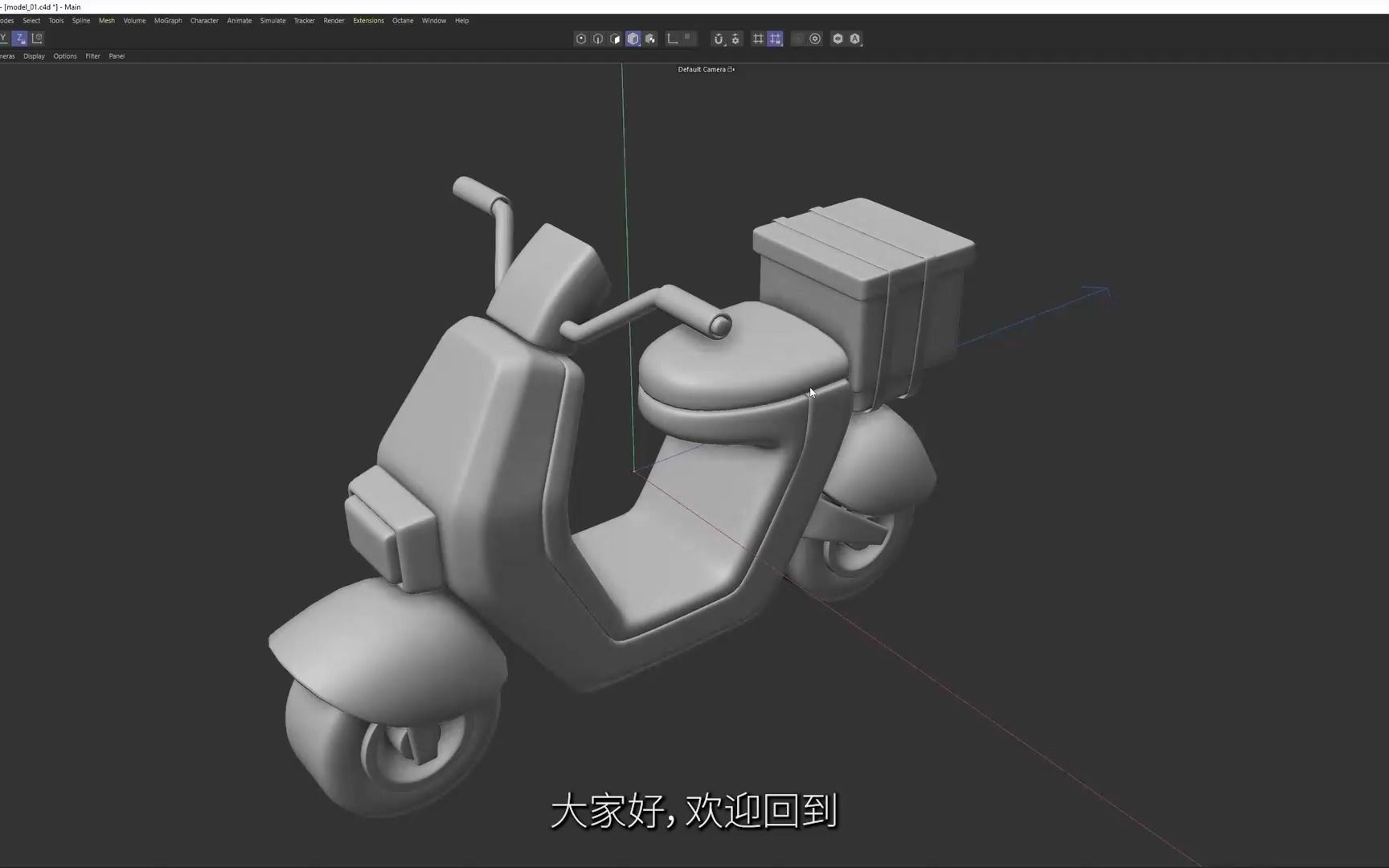1389x868 pixels.
Task: Toggle the Z workplane alignment button
Action: [20, 38]
